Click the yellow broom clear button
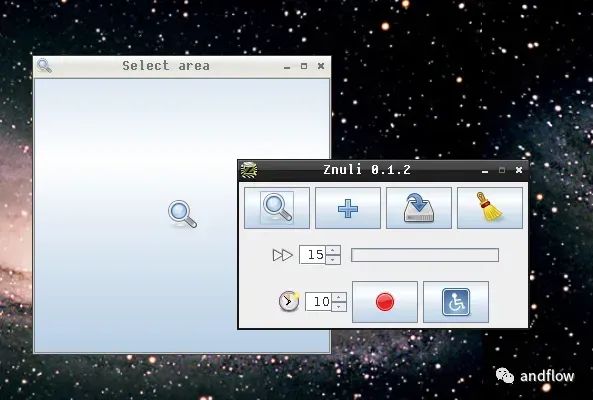Image resolution: width=593 pixels, height=400 pixels. 490,208
